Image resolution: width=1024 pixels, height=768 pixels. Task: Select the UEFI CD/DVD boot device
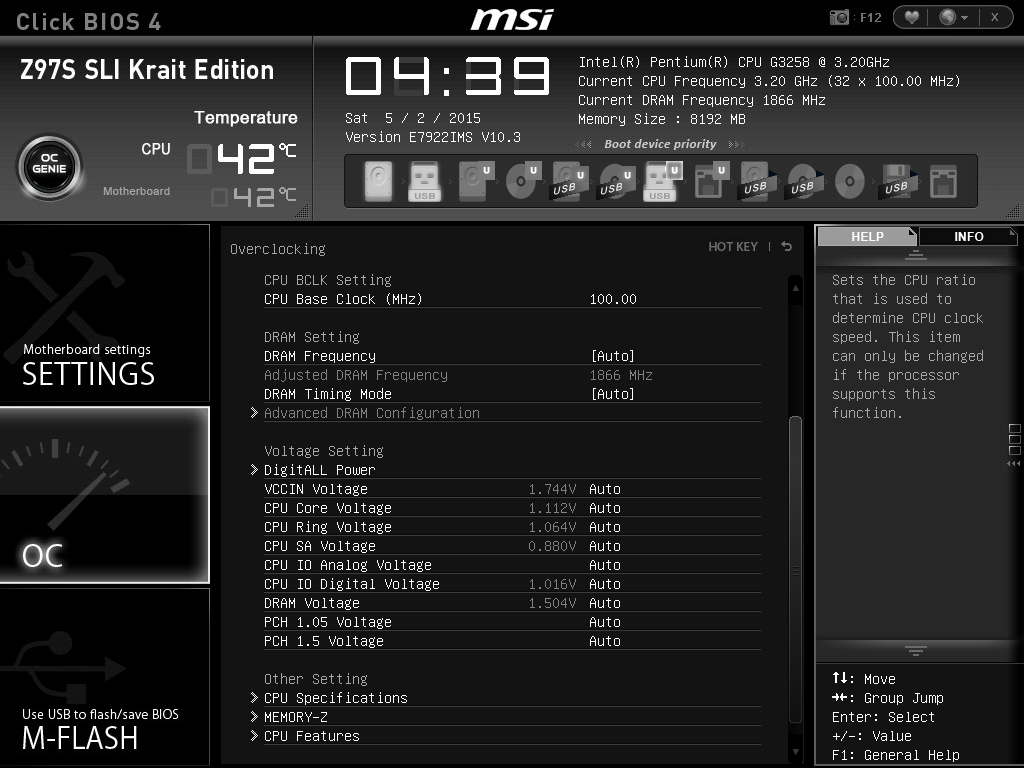523,181
